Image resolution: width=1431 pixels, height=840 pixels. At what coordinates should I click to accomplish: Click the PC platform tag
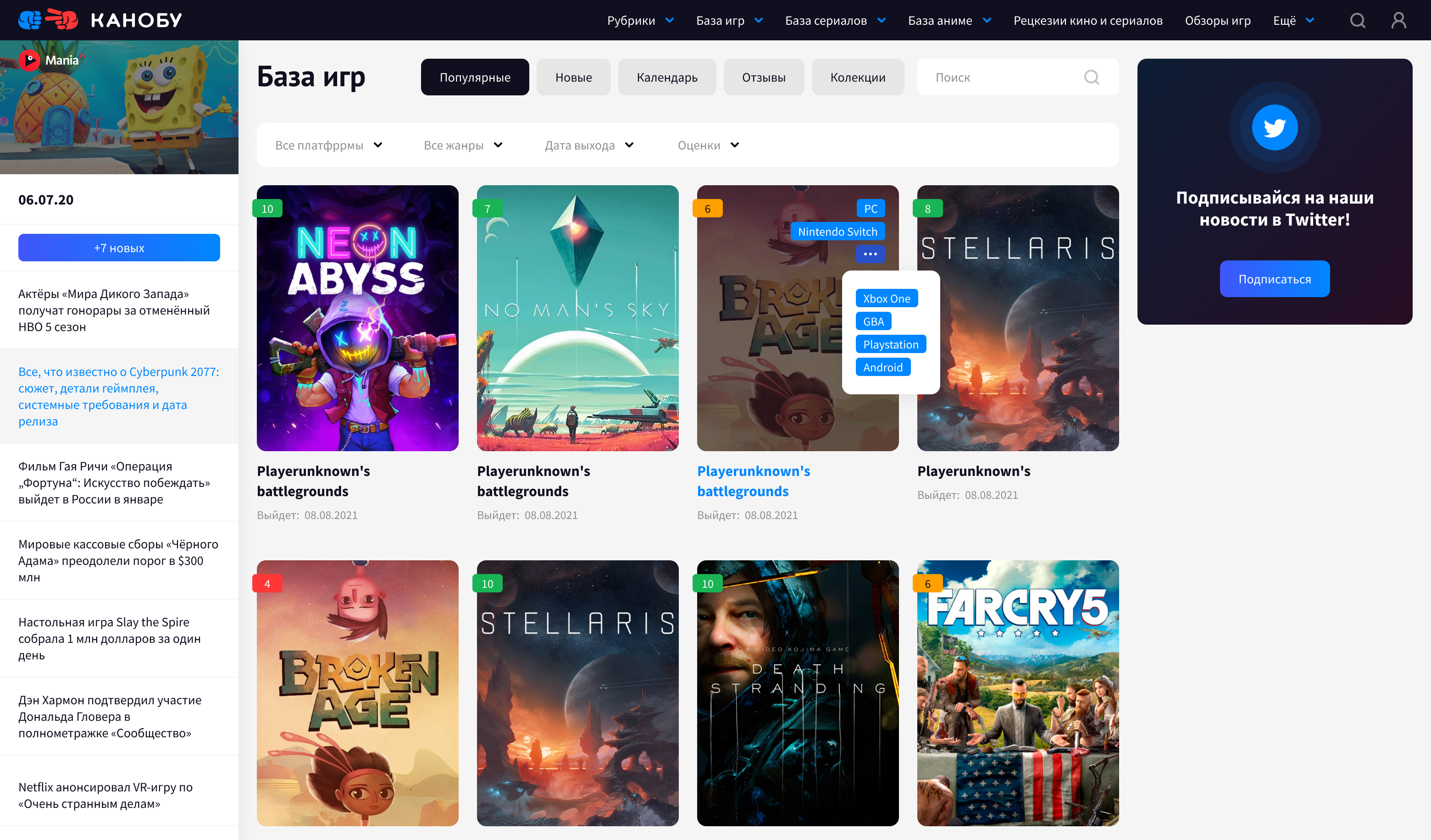pyautogui.click(x=870, y=208)
